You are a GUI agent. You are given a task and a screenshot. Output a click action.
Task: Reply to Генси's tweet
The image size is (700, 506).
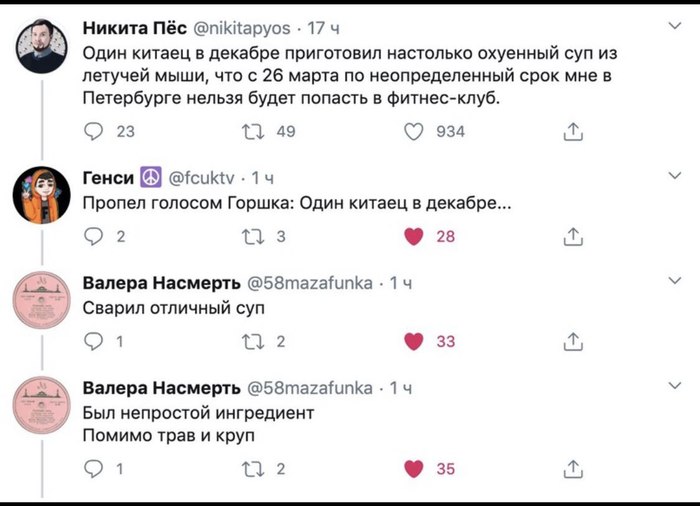pos(92,237)
